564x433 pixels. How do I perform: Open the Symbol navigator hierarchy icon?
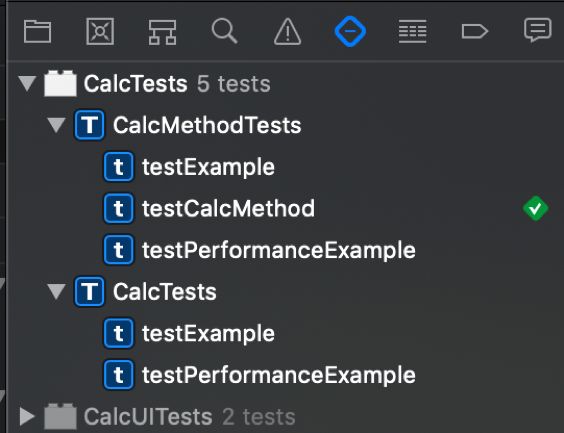click(x=162, y=32)
